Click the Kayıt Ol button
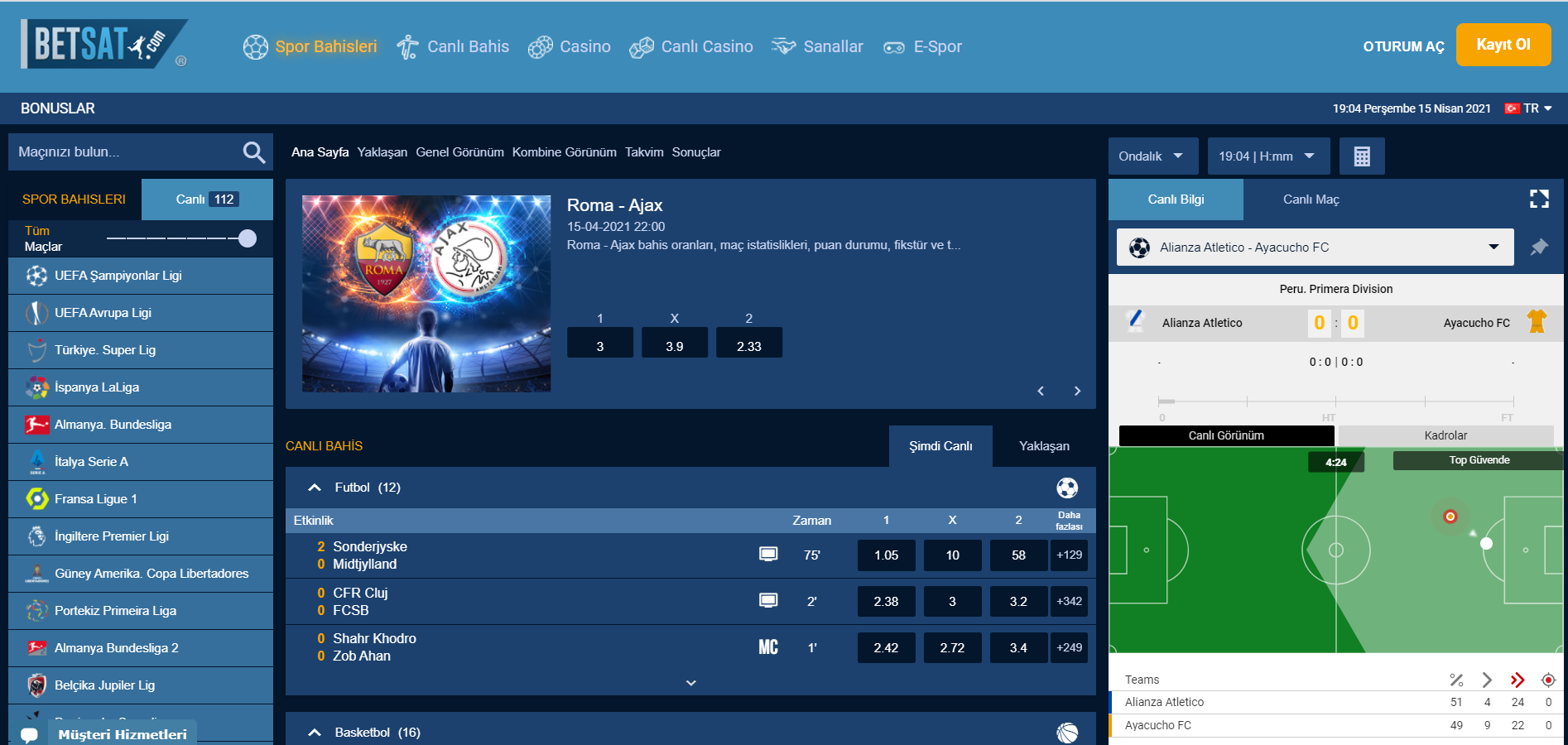The height and width of the screenshot is (745, 1568). point(1503,45)
